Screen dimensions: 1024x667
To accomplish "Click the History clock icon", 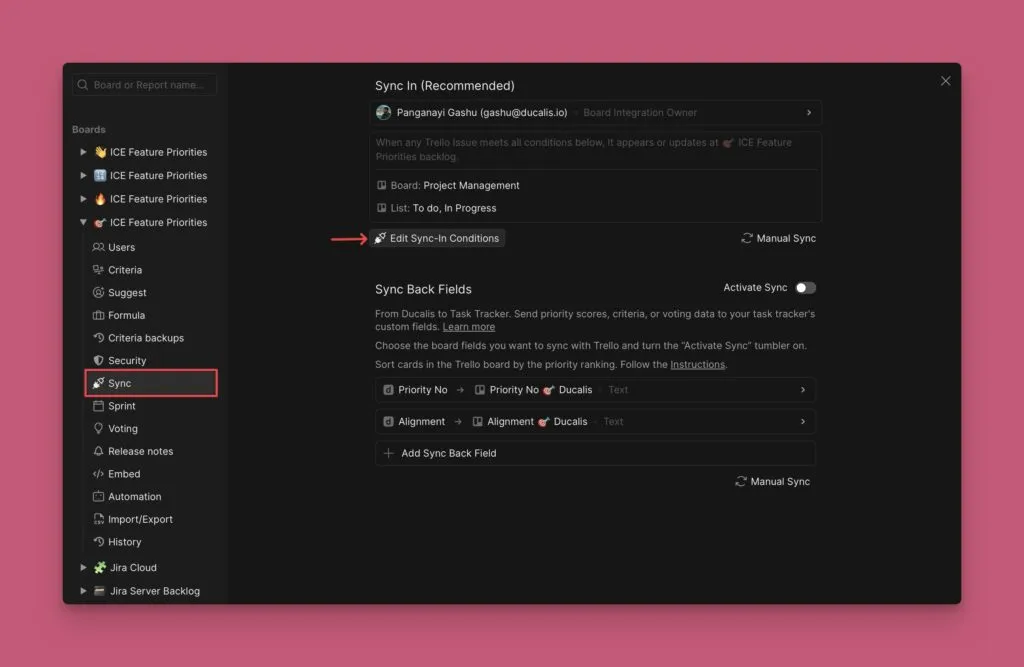I will tap(98, 542).
